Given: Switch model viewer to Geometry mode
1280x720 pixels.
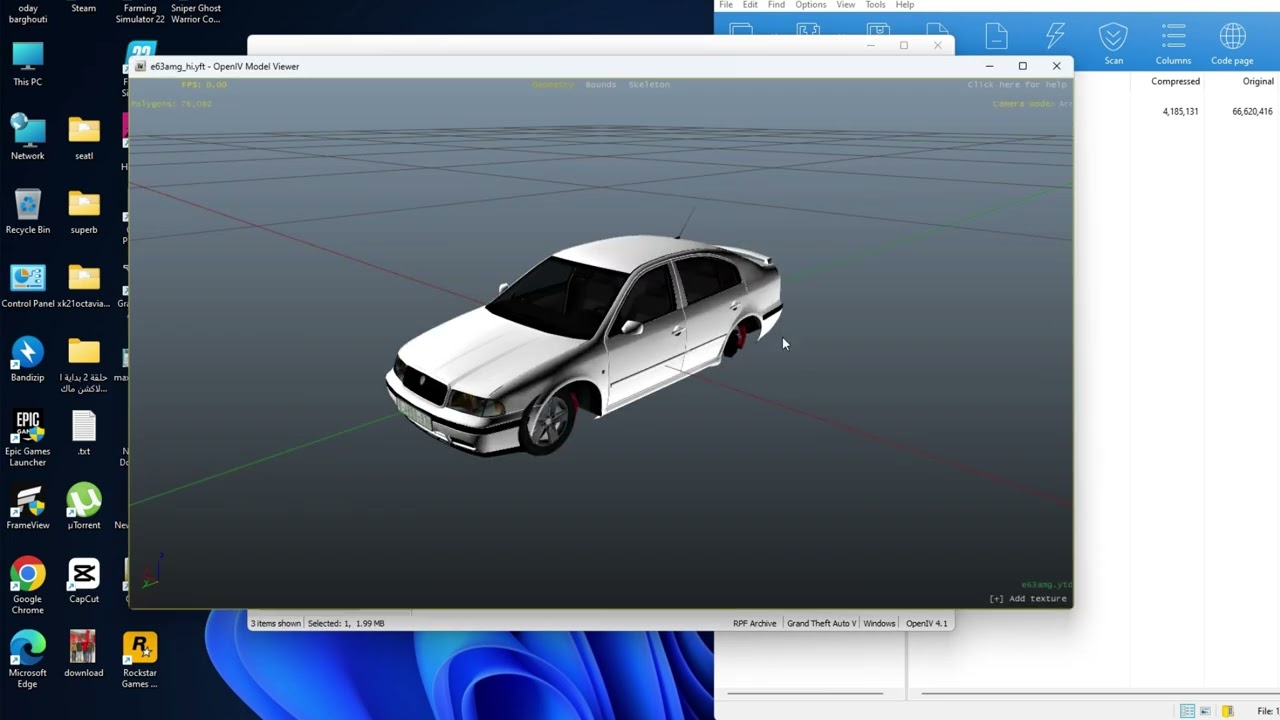Looking at the screenshot, I should click(553, 85).
